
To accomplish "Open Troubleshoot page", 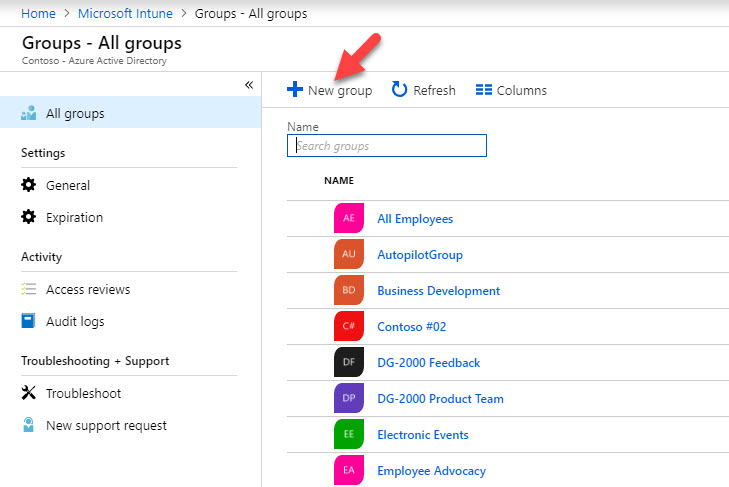I will 83,394.
